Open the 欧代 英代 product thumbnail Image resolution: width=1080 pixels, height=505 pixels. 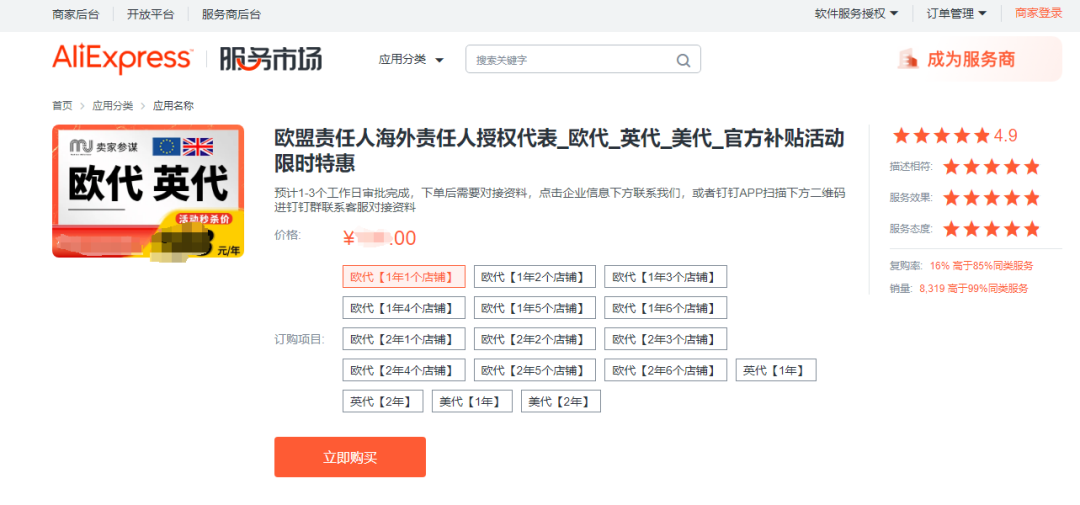point(148,191)
